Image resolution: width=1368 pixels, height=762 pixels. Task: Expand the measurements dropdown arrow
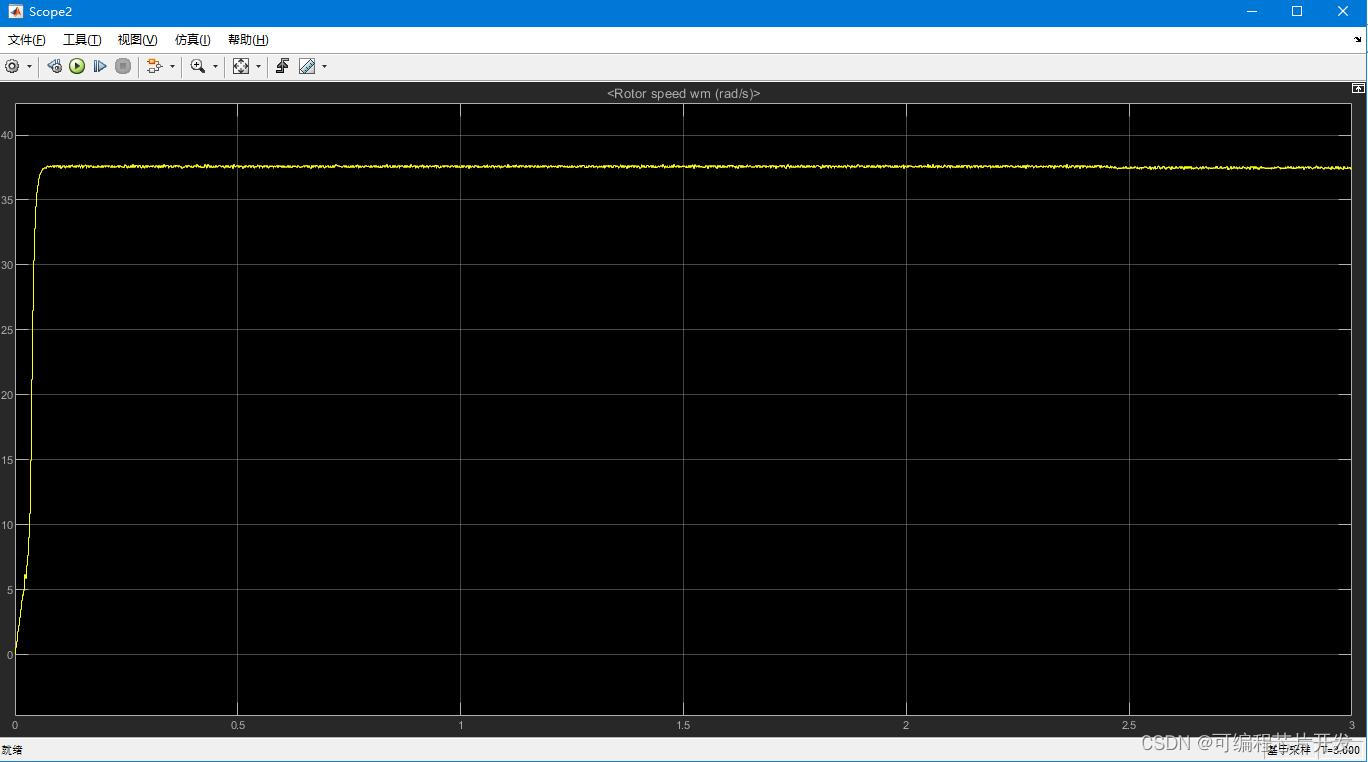pos(324,67)
